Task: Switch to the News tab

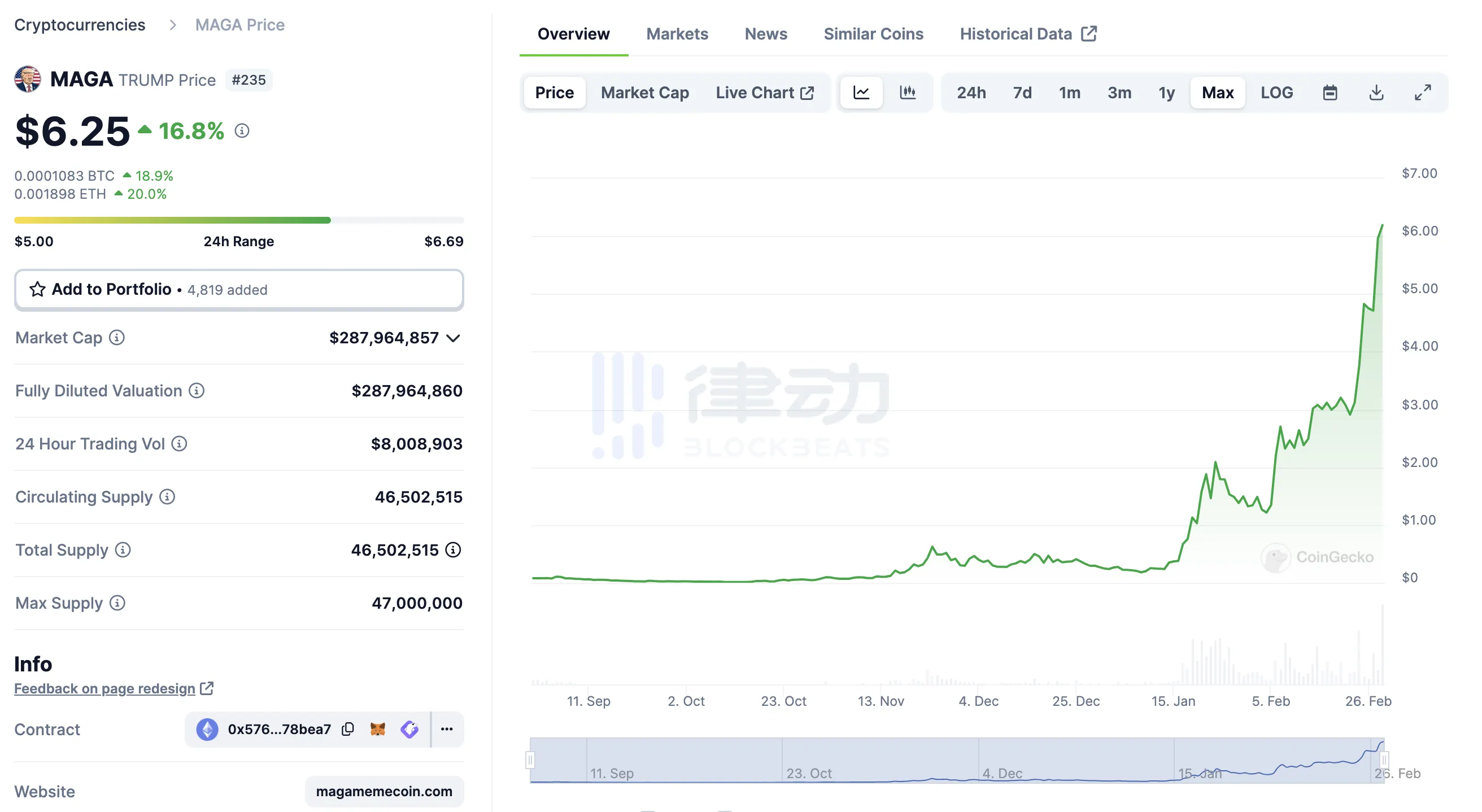Action: click(766, 33)
